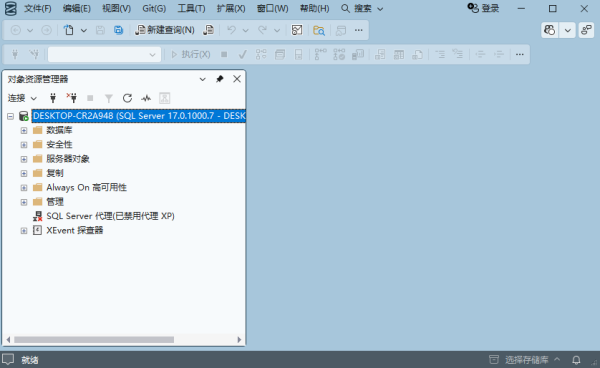Expand the 服务器对象 folder
The width and height of the screenshot is (600, 368).
(24, 159)
